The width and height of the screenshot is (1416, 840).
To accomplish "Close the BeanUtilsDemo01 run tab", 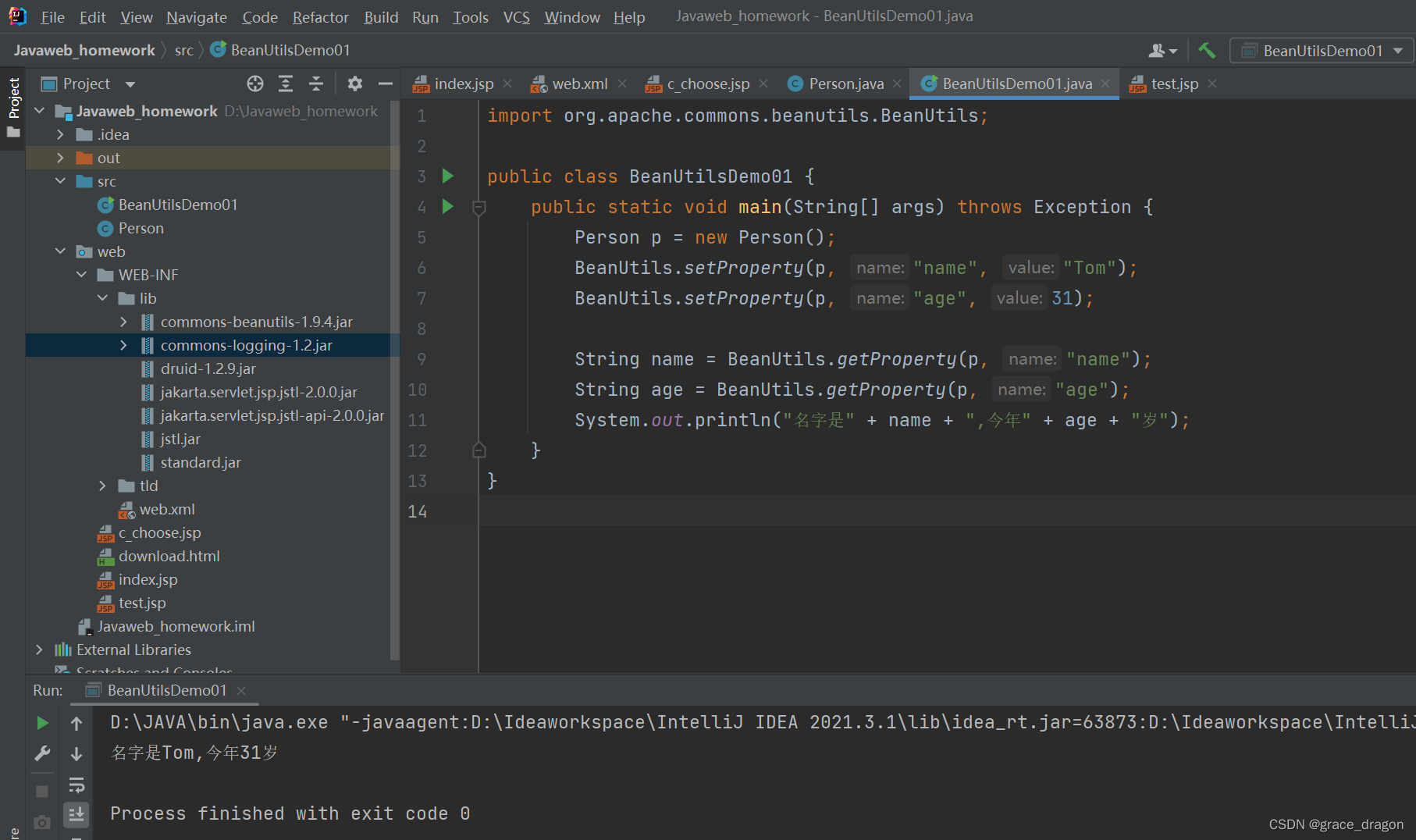I will (241, 690).
